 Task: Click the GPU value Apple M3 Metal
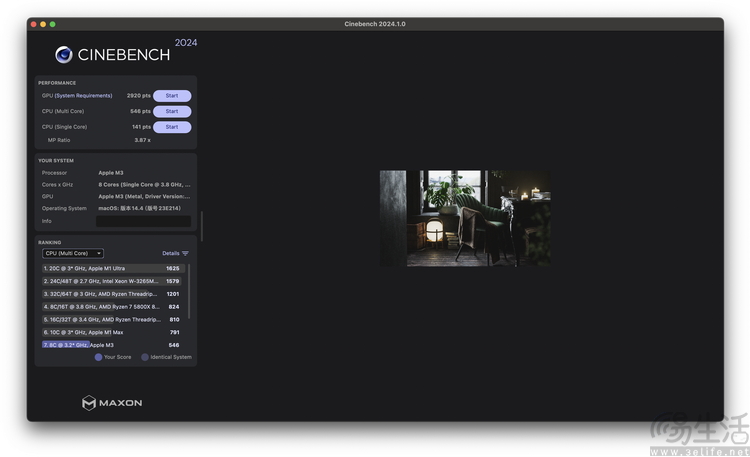coord(144,197)
